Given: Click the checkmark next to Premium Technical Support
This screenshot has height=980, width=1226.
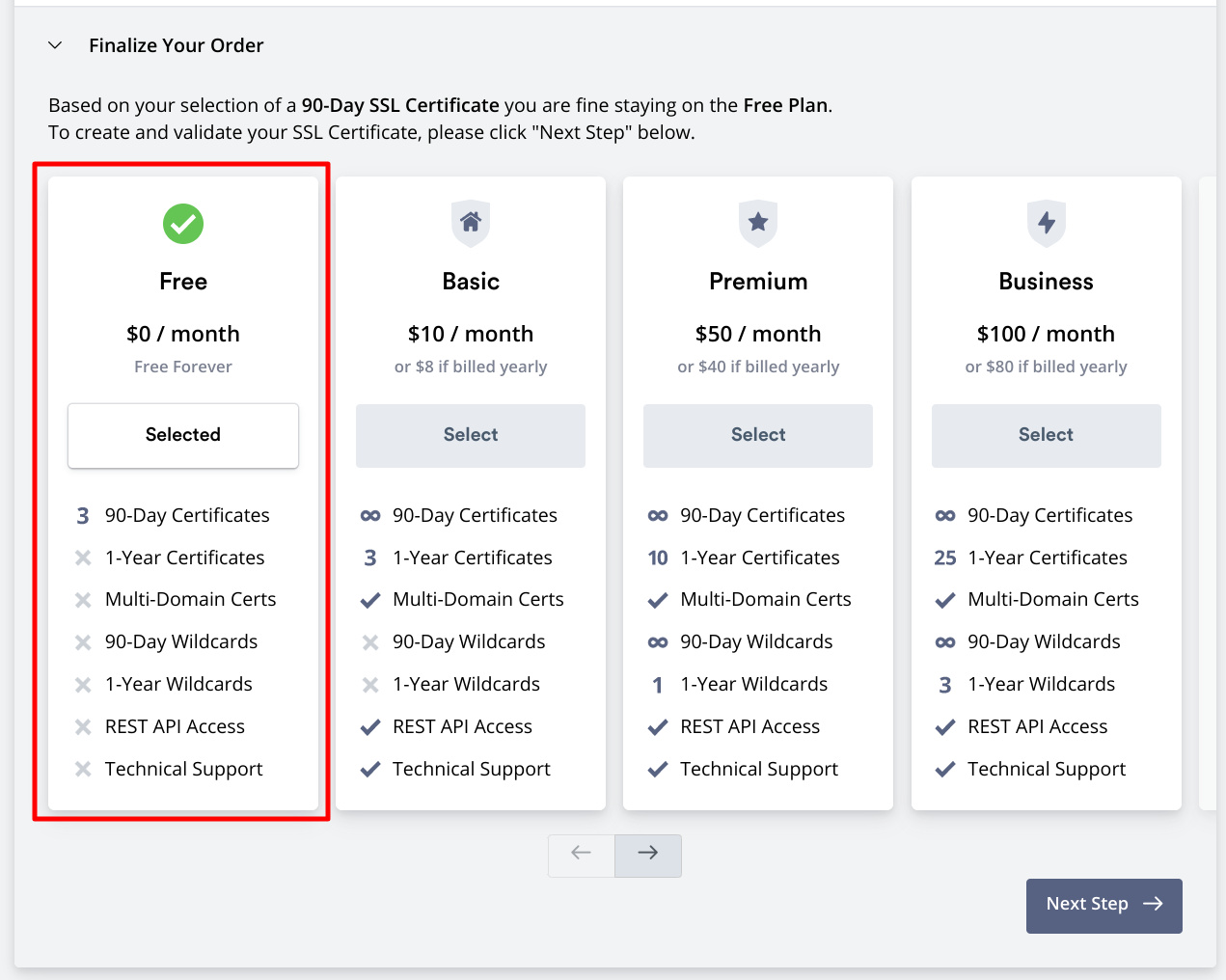Looking at the screenshot, I should tap(657, 769).
